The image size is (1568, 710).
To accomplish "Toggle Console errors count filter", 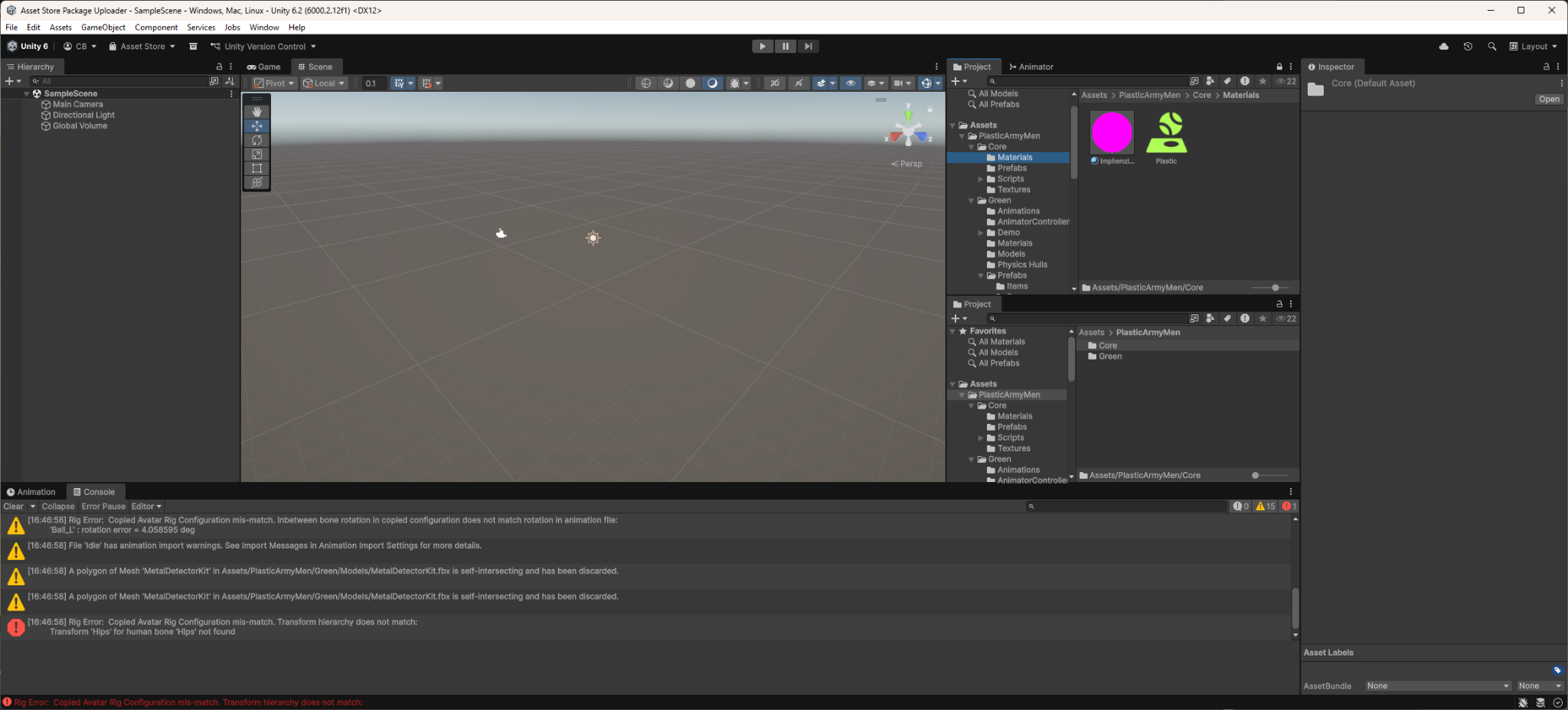I will pyautogui.click(x=1289, y=506).
